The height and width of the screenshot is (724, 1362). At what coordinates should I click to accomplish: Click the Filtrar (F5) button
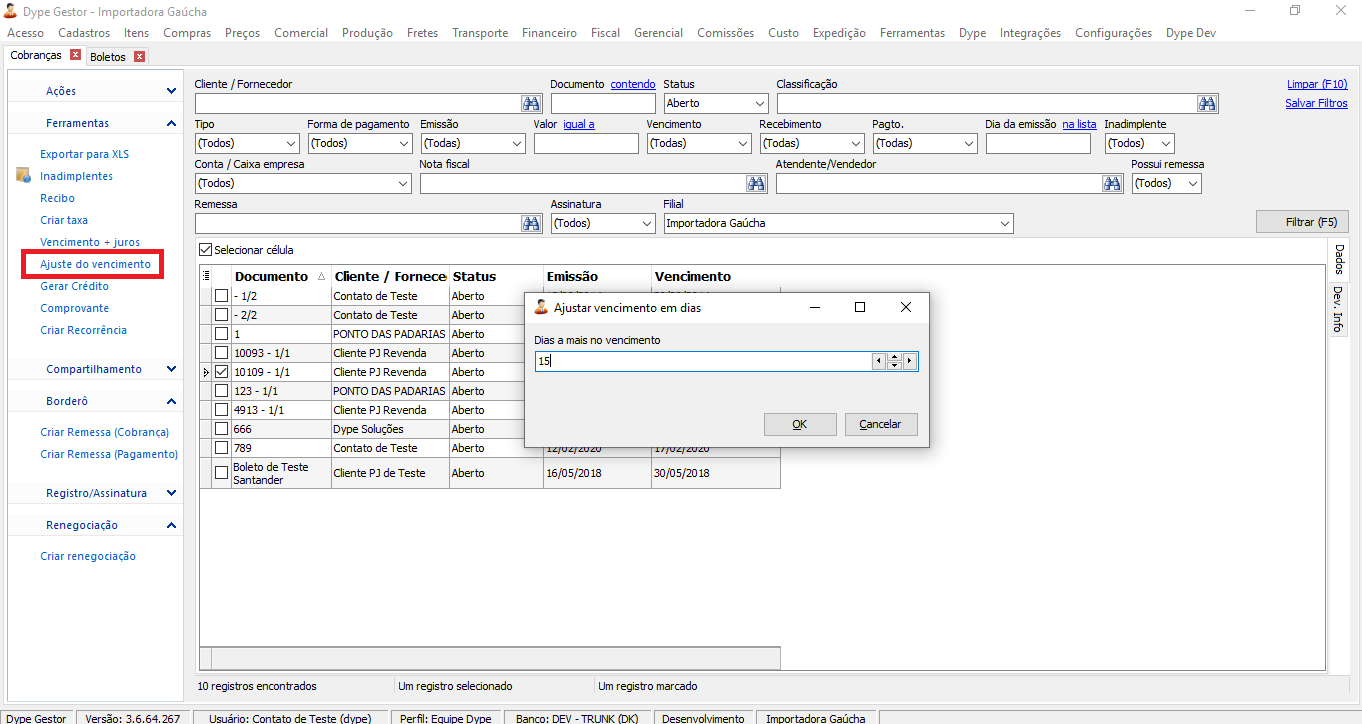1303,222
